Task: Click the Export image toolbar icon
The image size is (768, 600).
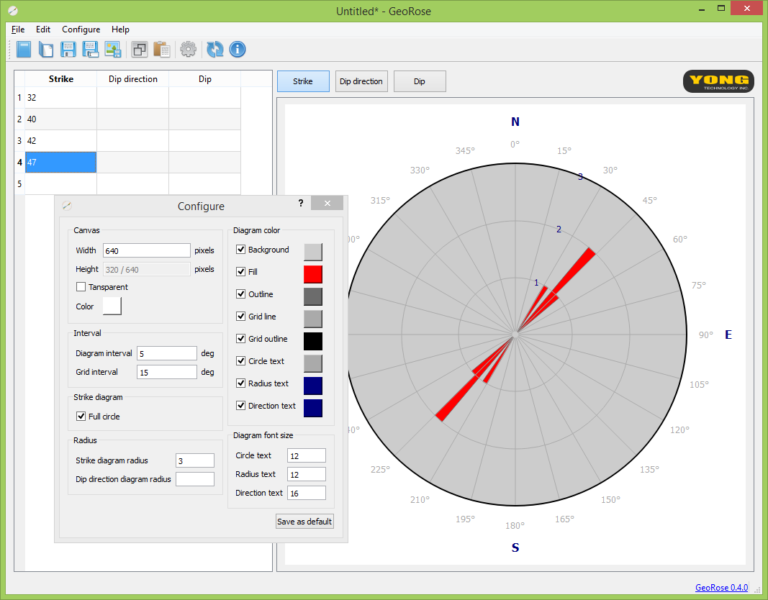Action: 113,49
